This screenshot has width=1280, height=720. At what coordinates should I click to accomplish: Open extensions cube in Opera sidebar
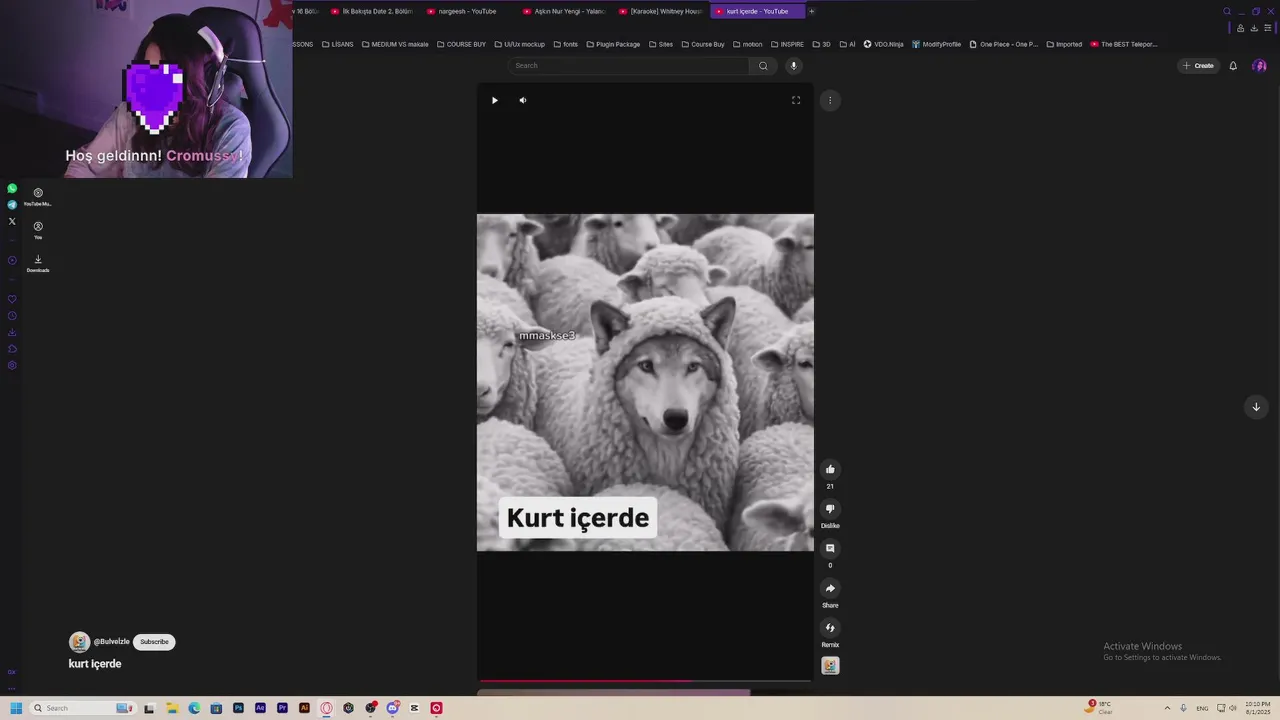[12, 349]
